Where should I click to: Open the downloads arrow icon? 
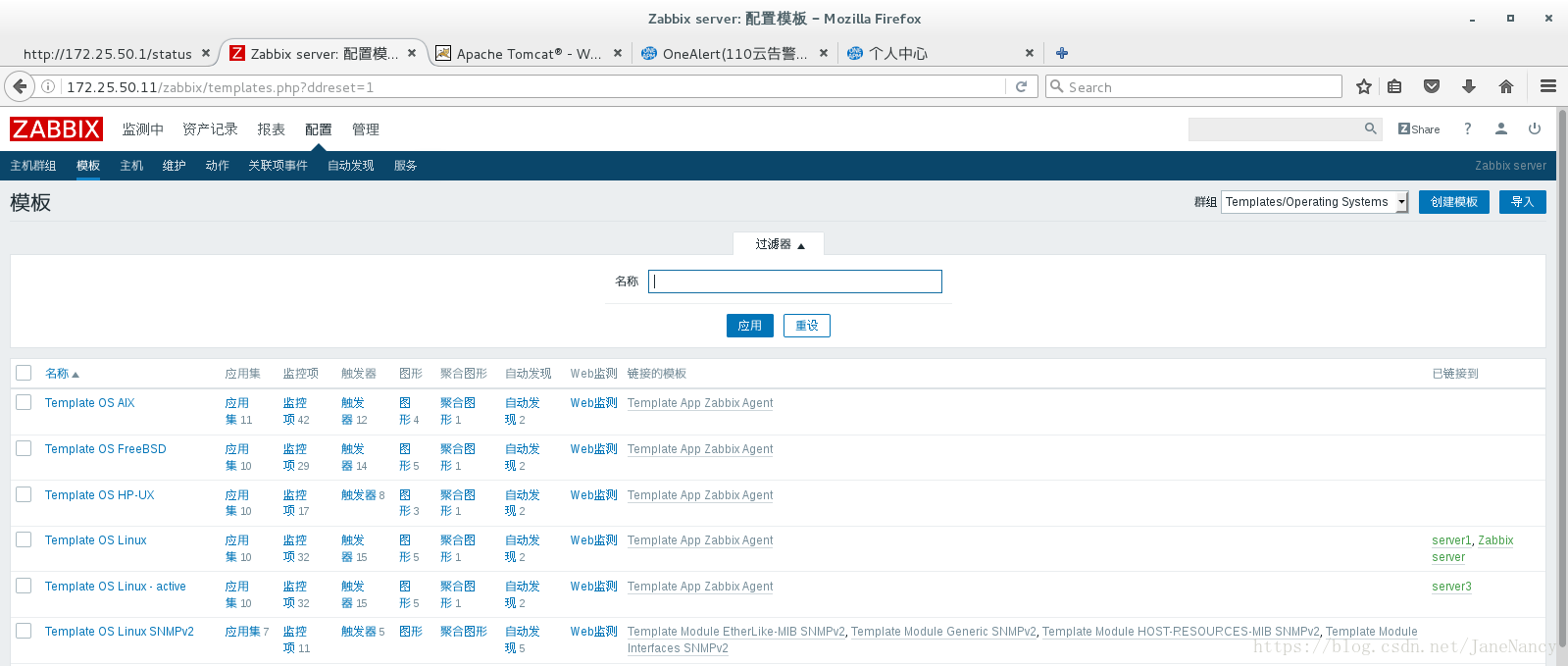pos(1469,86)
